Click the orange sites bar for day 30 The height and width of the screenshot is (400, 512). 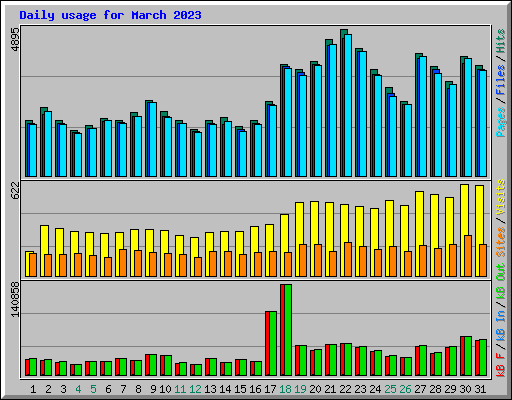click(x=468, y=256)
